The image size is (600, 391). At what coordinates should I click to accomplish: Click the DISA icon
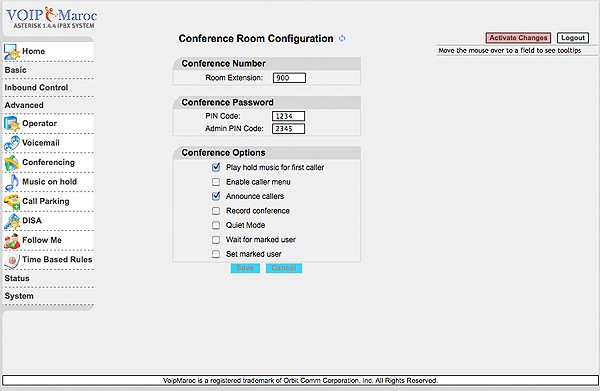point(11,221)
